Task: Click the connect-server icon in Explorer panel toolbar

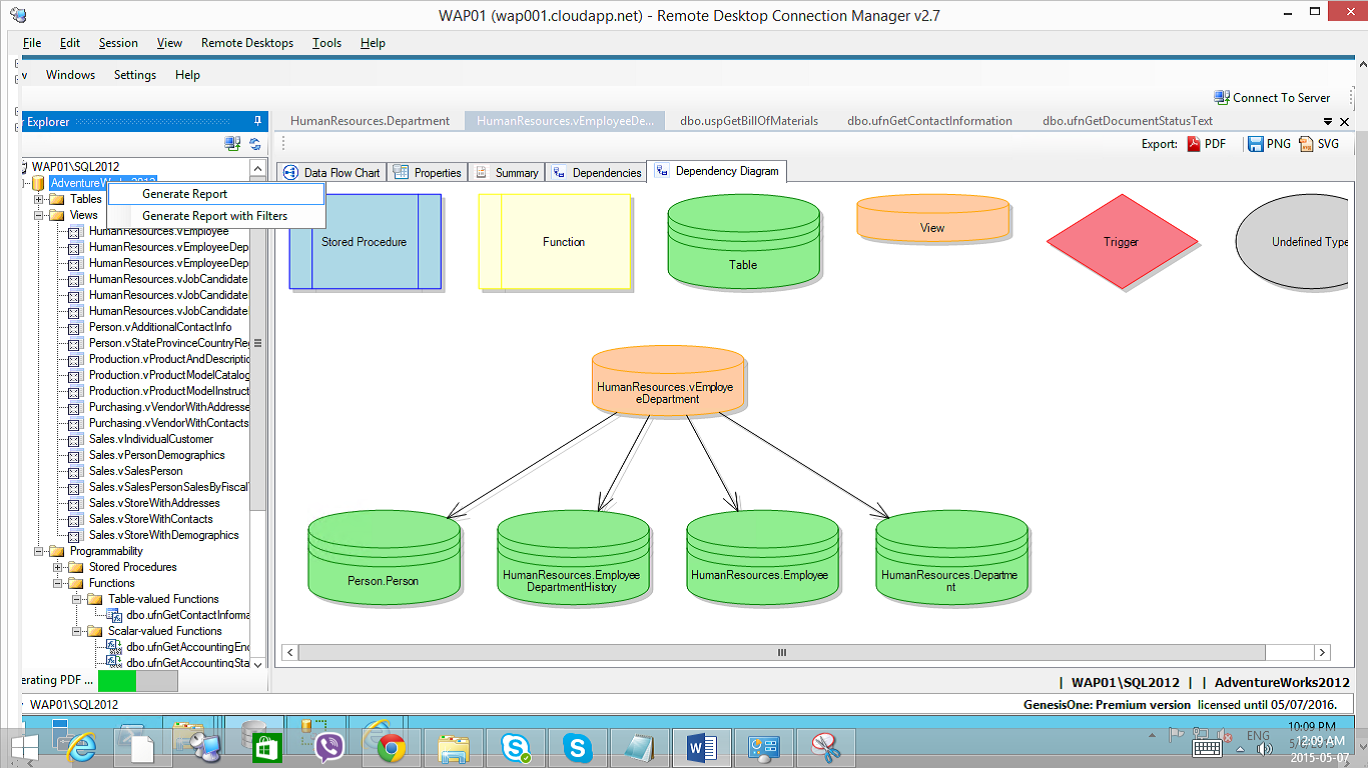Action: [233, 144]
